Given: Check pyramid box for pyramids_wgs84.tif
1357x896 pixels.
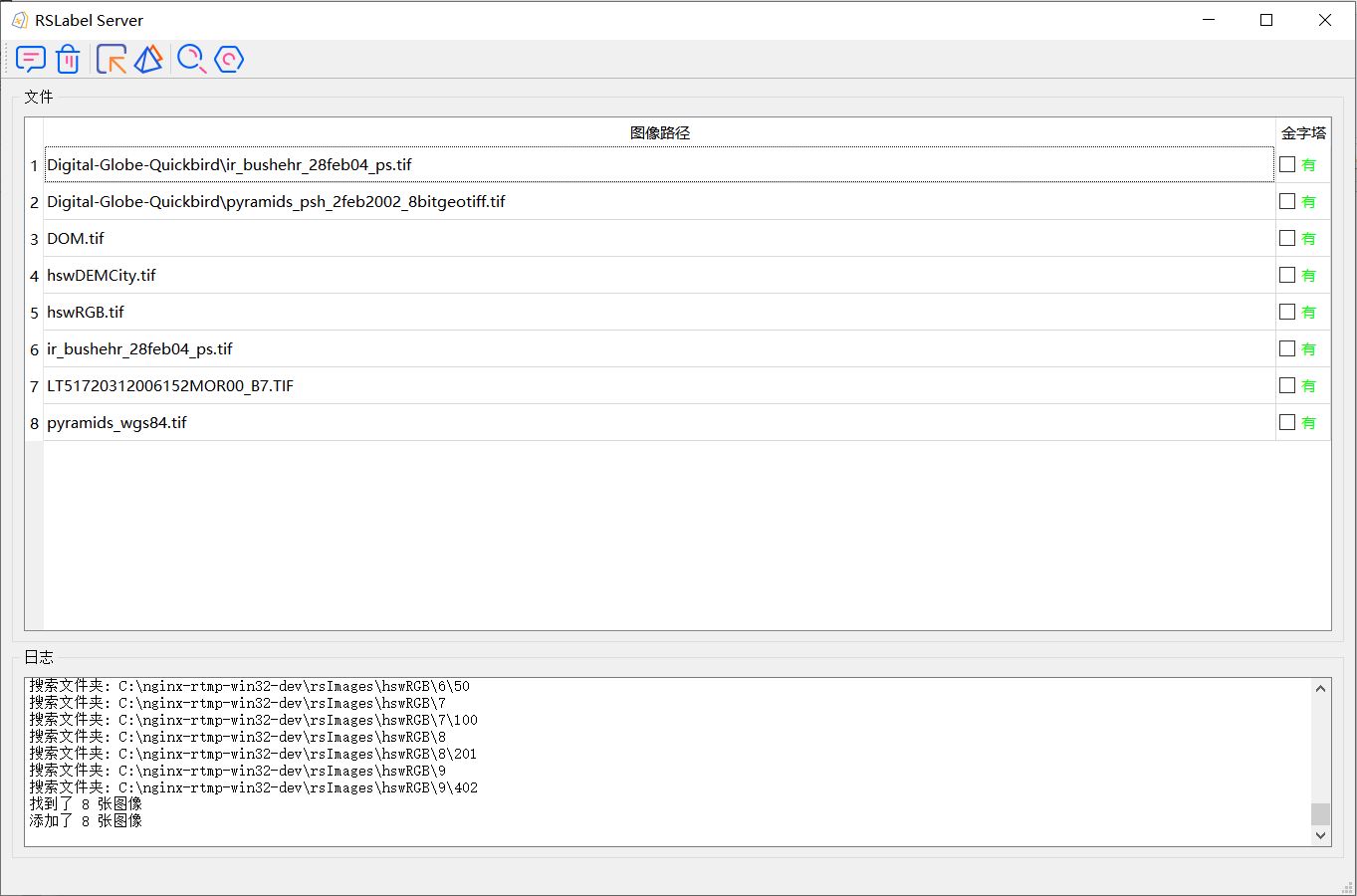Looking at the screenshot, I should pos(1287,422).
